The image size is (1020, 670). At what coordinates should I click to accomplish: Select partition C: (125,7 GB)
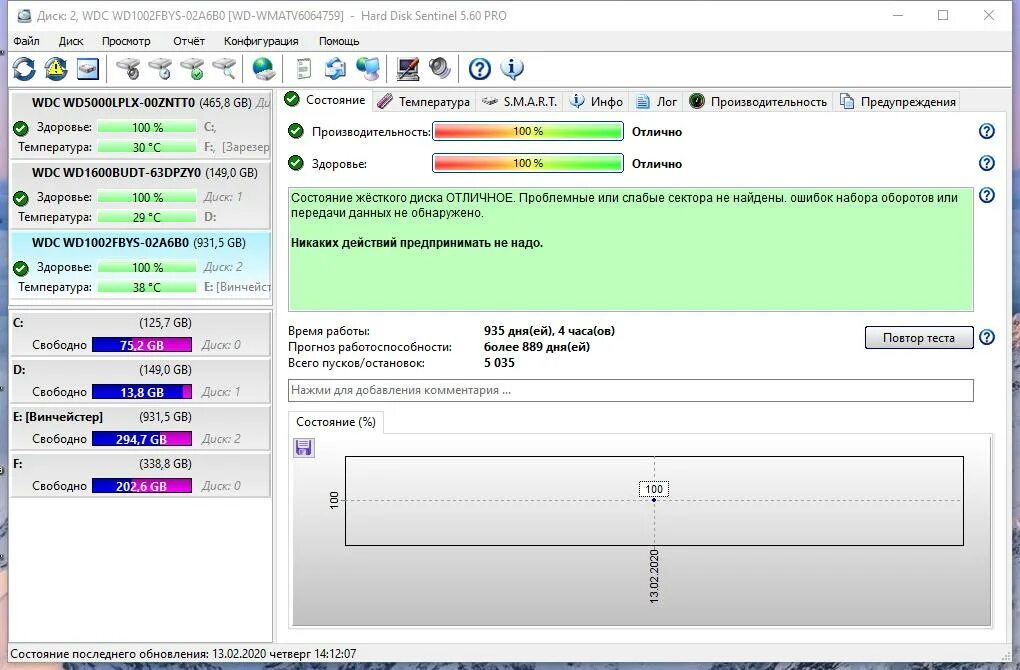pos(141,334)
